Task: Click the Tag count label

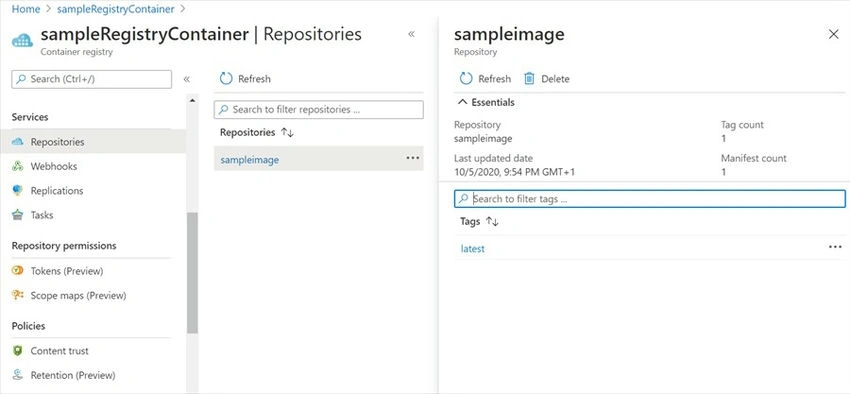Action: [x=742, y=125]
